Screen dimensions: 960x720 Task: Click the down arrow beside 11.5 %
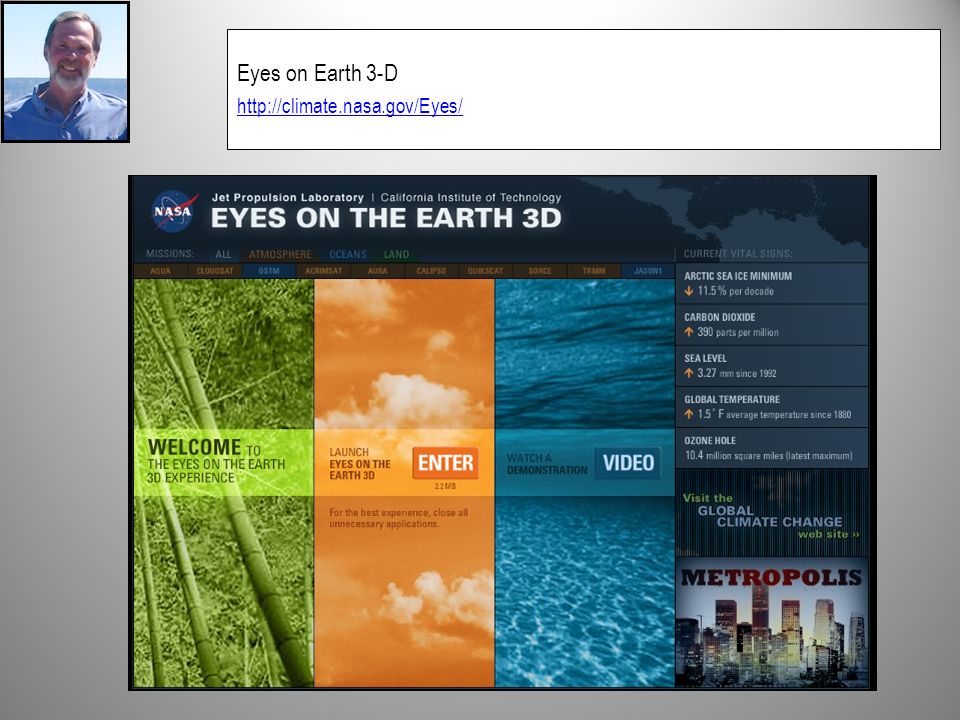(x=689, y=291)
